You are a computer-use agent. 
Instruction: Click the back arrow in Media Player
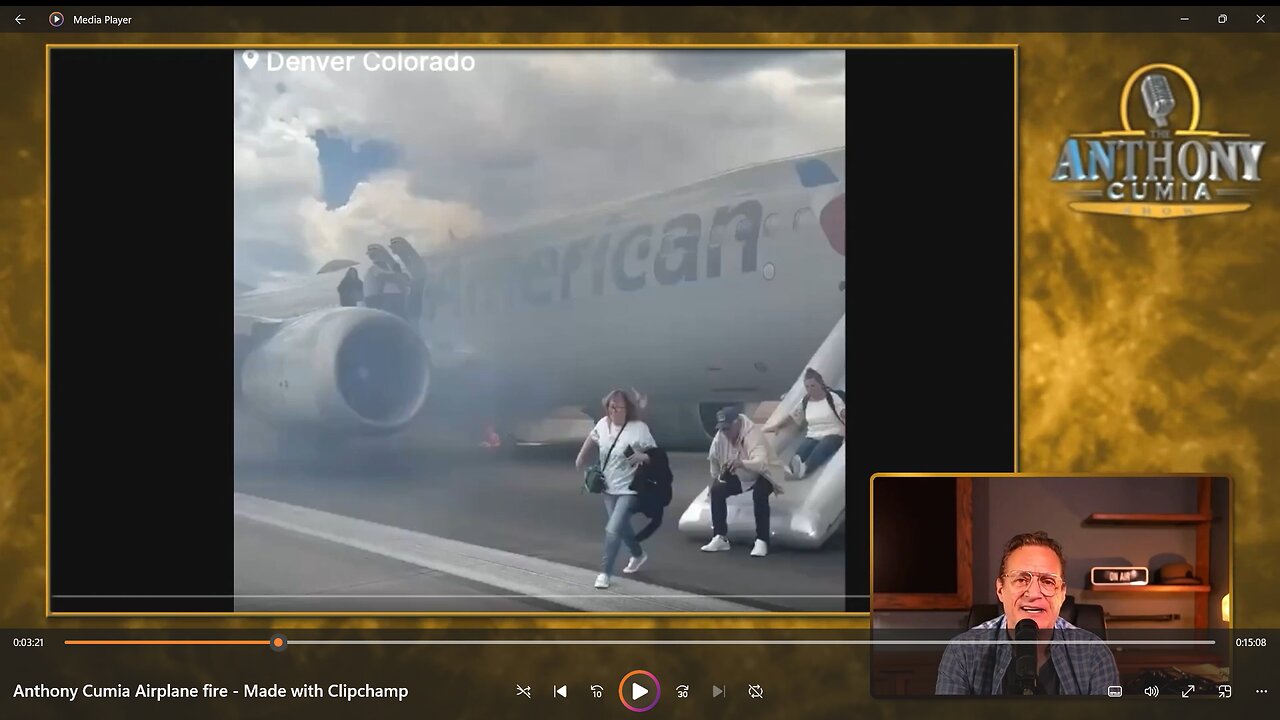tap(20, 19)
